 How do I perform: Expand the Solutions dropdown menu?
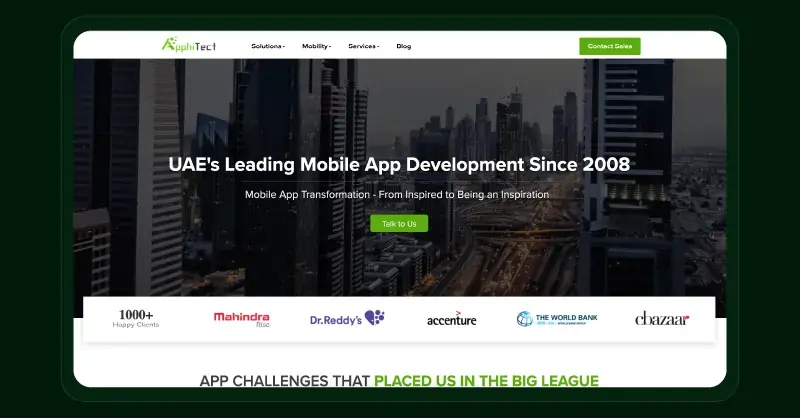267,46
